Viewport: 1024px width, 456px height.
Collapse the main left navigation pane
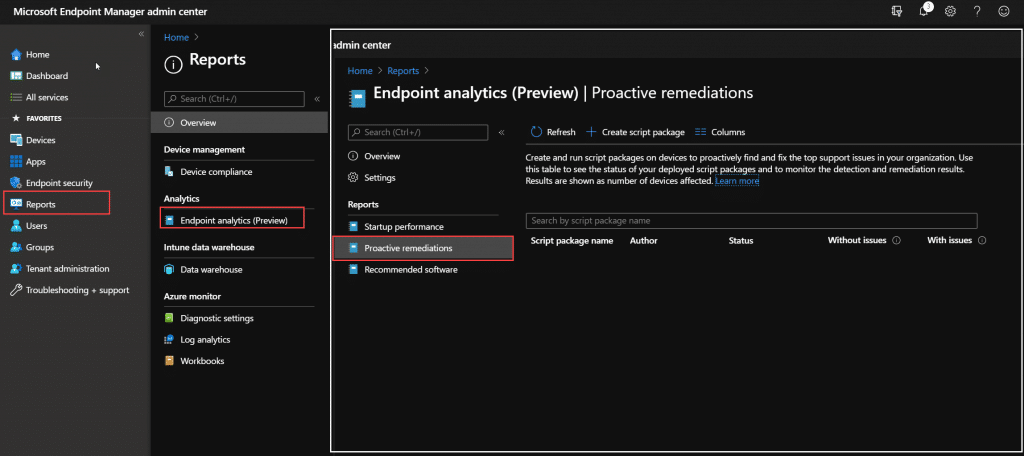pyautogui.click(x=141, y=34)
